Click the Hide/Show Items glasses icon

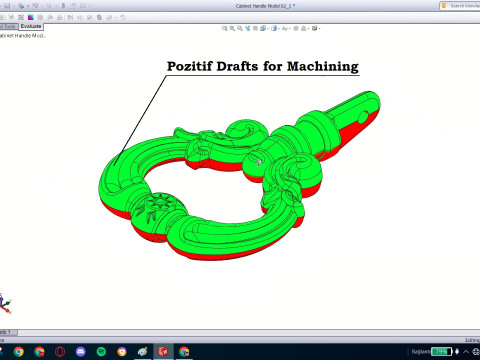[285, 29]
